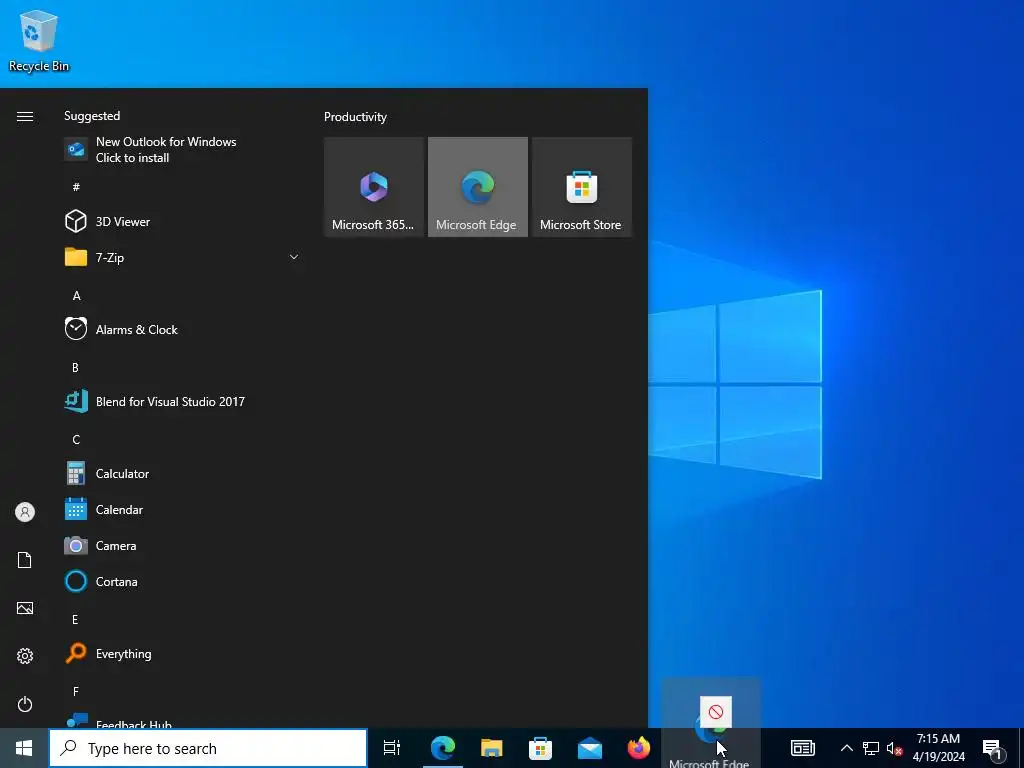The width and height of the screenshot is (1024, 768).
Task: Launch 3D Viewer from app list
Action: pos(183,221)
